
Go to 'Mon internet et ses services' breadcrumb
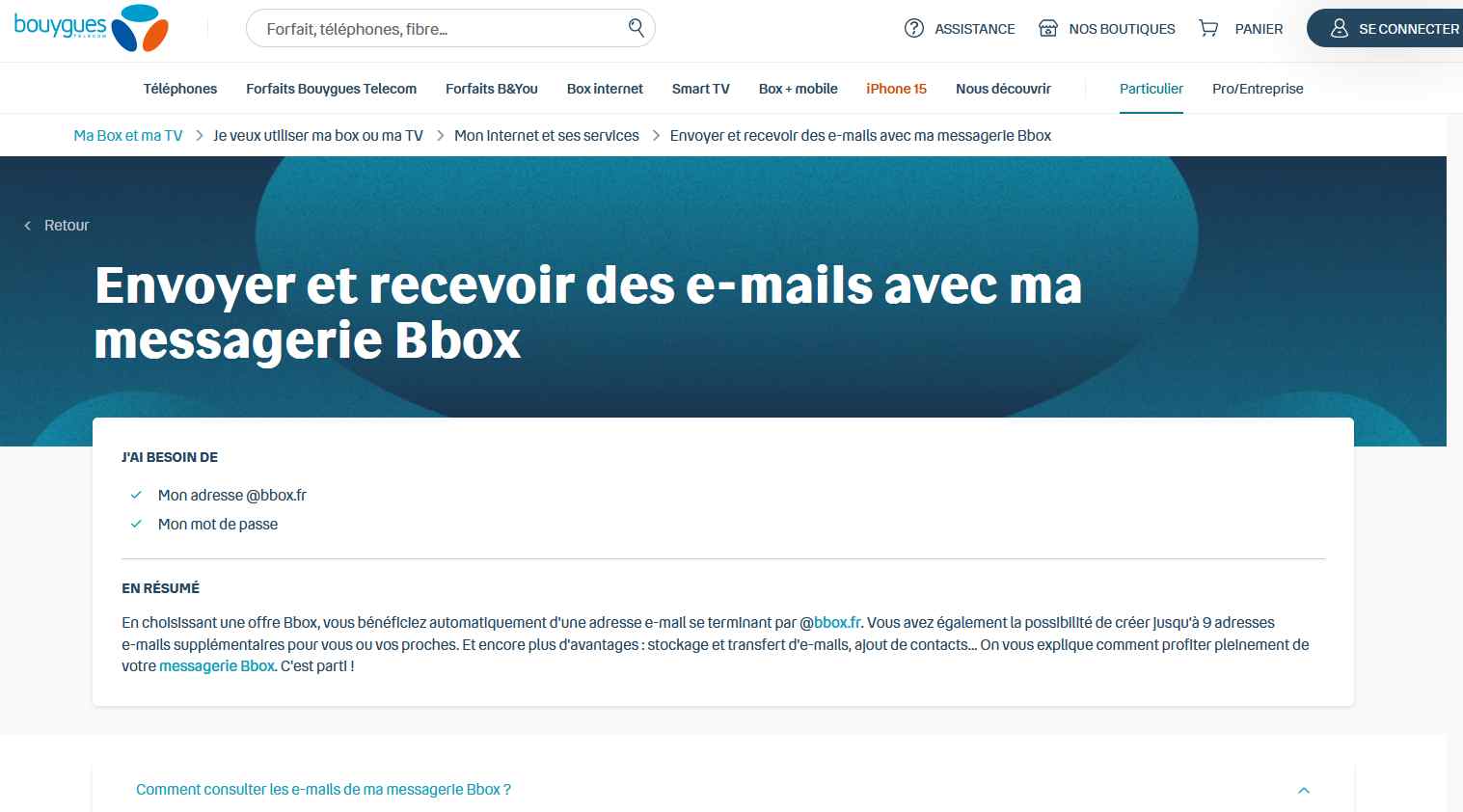pos(547,136)
